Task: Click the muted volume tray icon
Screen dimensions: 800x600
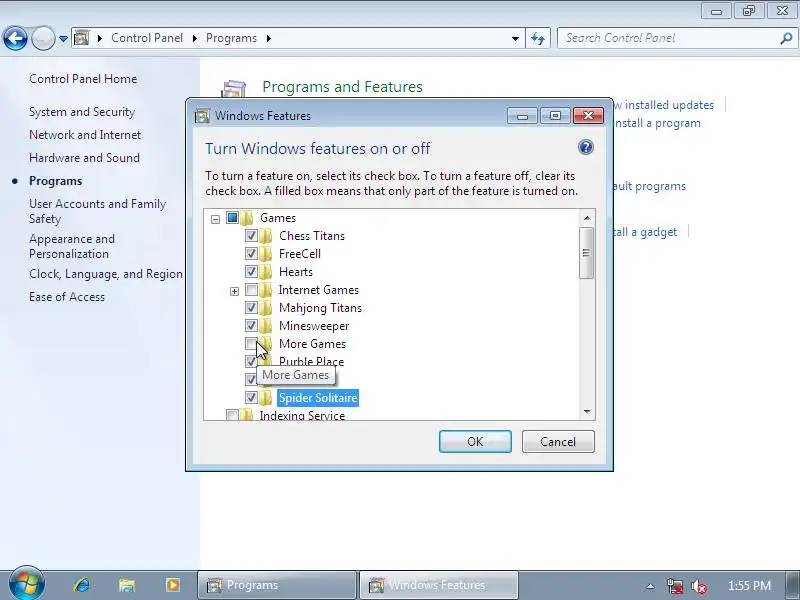Action: click(698, 586)
